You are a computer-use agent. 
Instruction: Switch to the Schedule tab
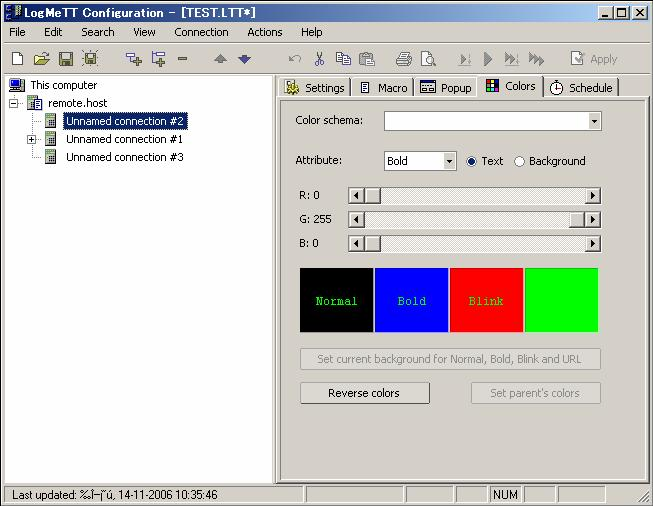[x=581, y=87]
